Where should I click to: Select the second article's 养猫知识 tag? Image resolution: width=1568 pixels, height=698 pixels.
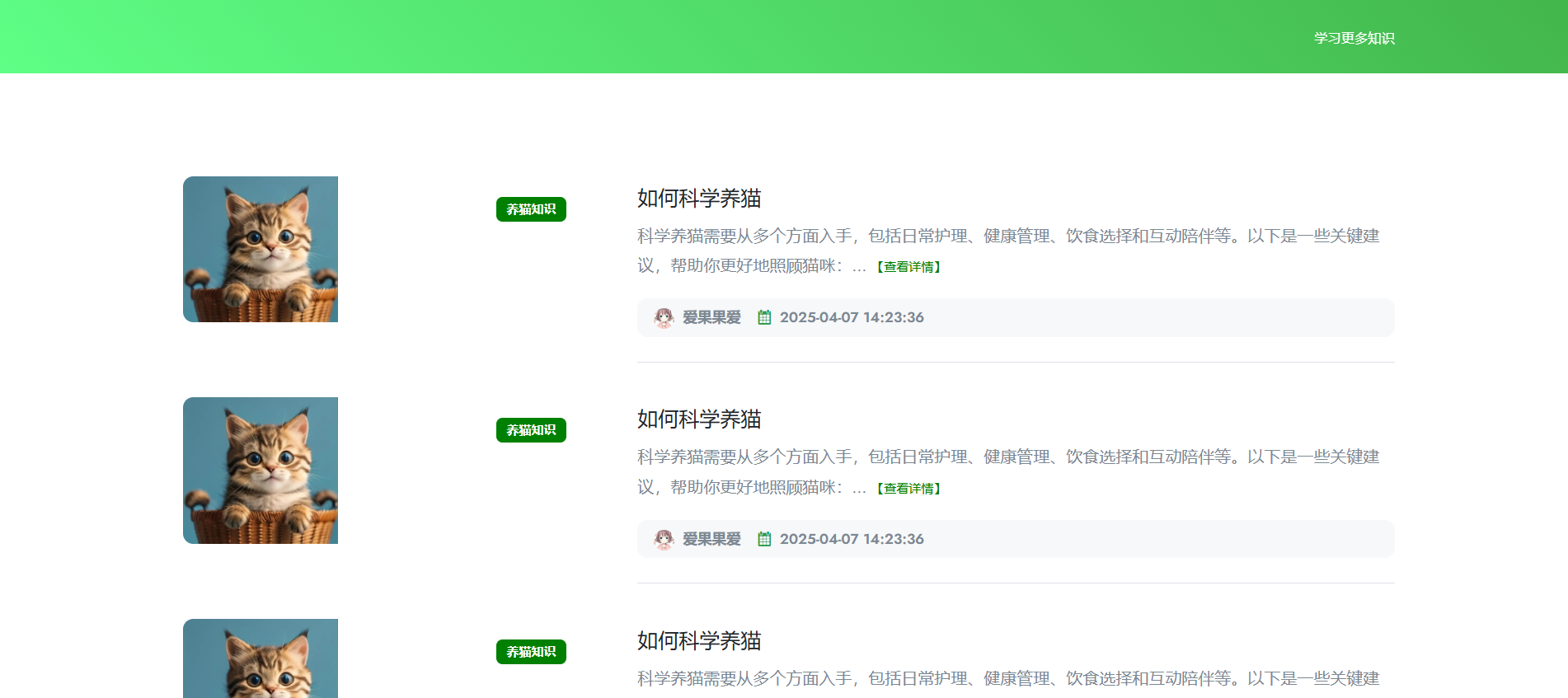[x=531, y=430]
